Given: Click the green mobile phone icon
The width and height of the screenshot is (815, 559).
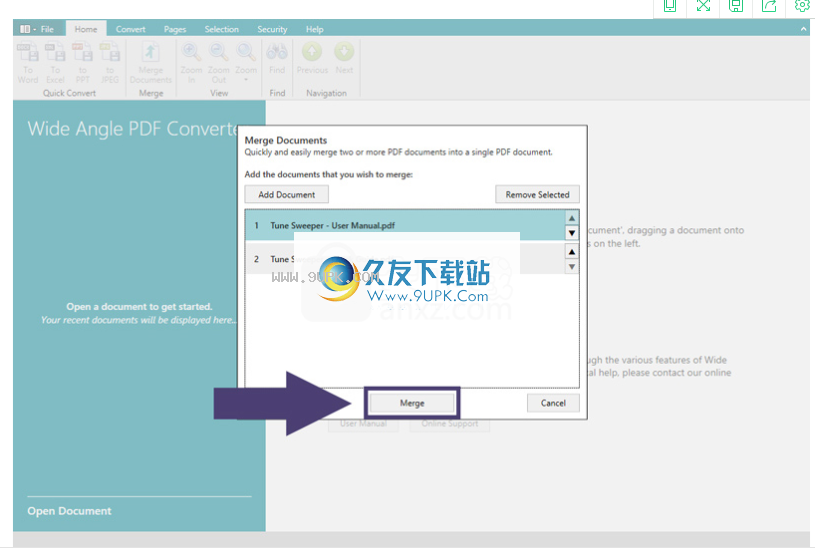Looking at the screenshot, I should click(x=670, y=6).
